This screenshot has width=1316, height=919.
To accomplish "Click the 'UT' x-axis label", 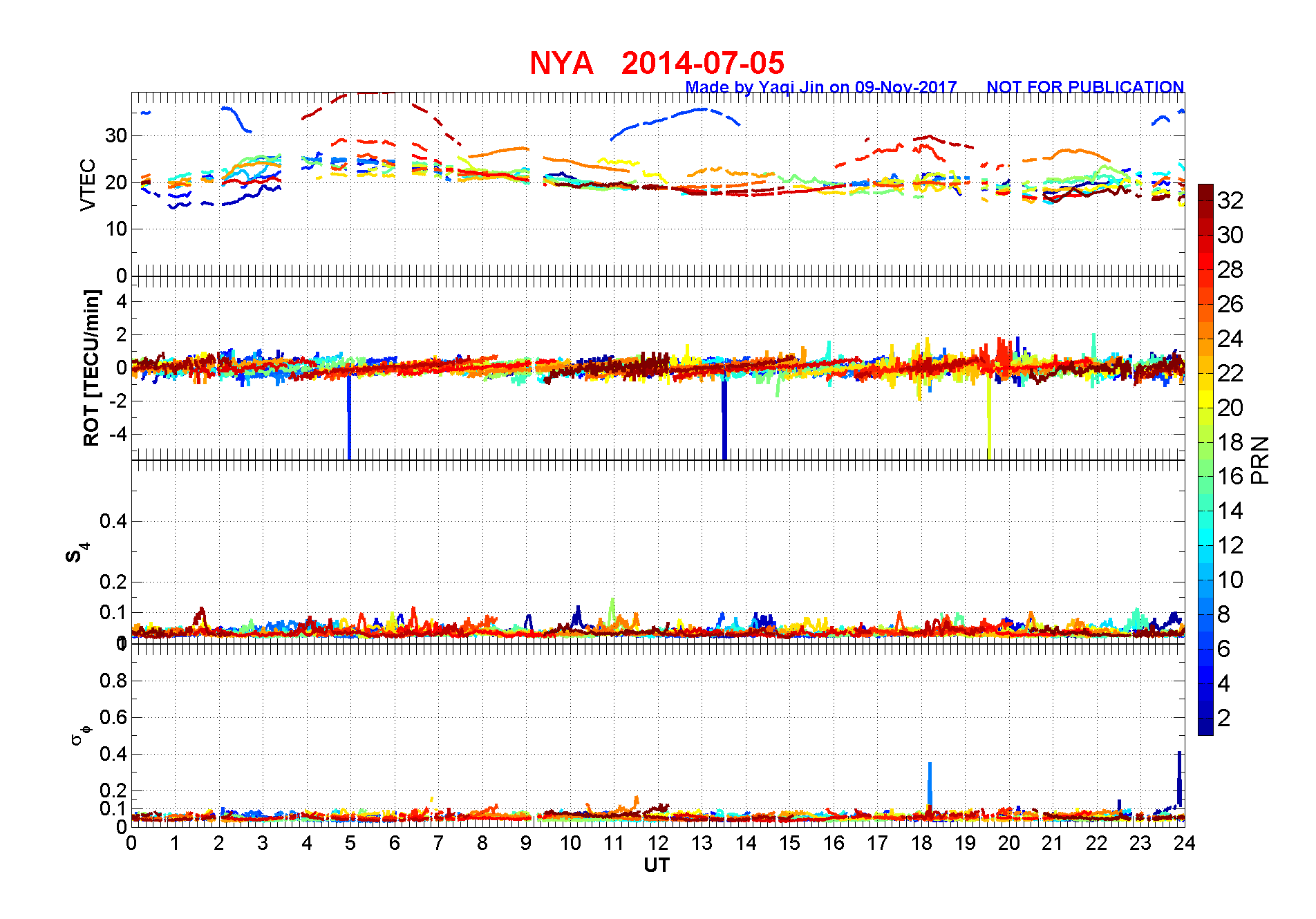I will pyautogui.click(x=657, y=865).
